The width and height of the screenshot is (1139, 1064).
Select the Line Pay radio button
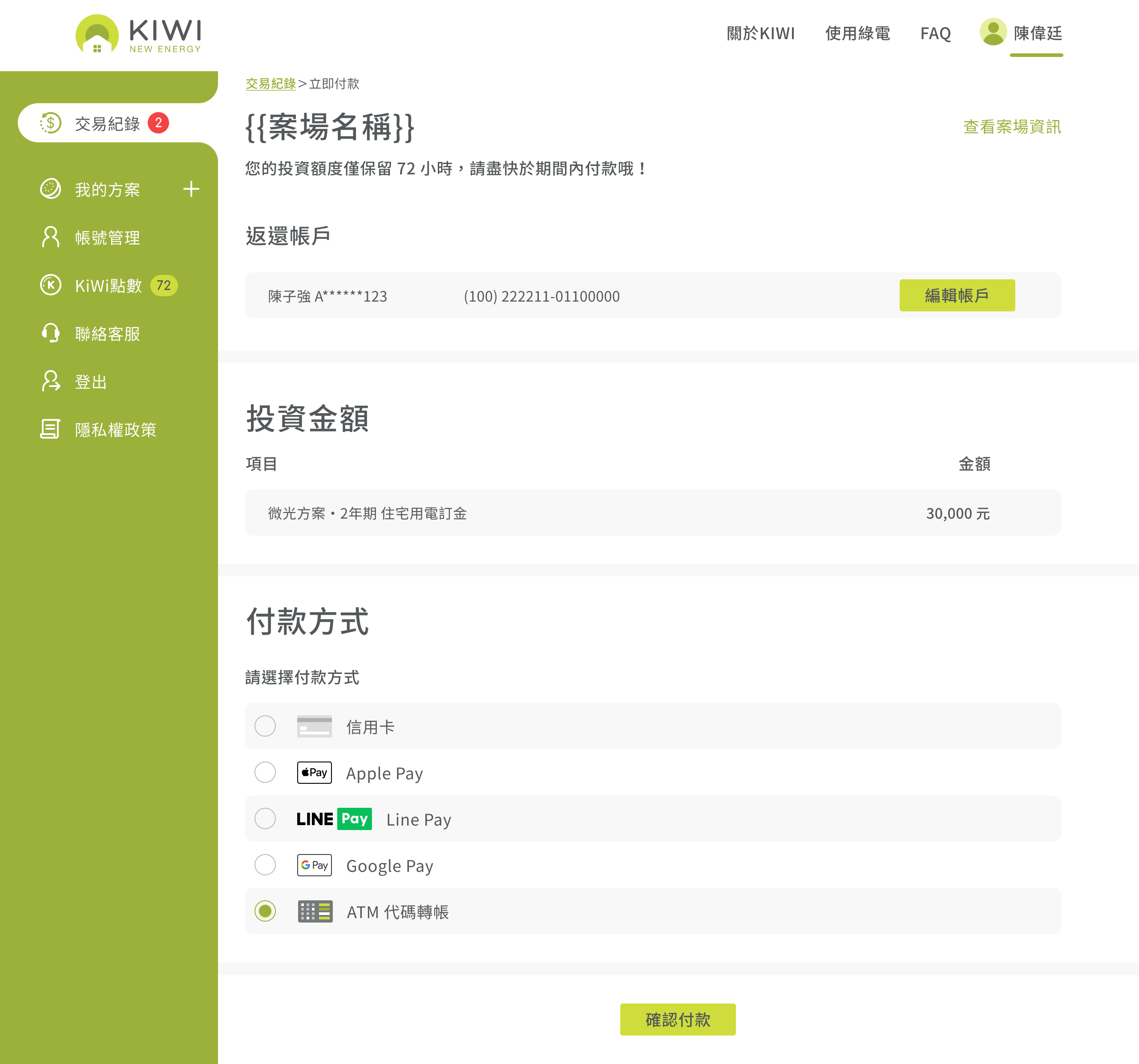(265, 819)
